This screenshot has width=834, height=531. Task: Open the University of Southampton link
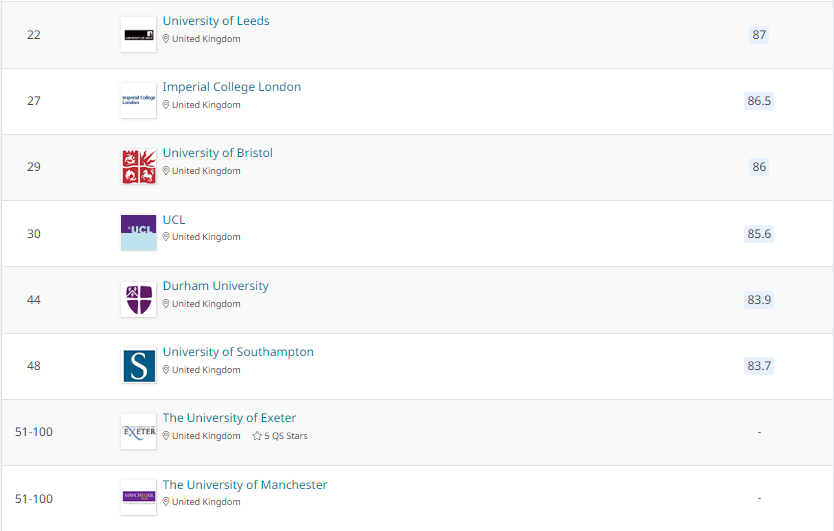[x=238, y=352]
